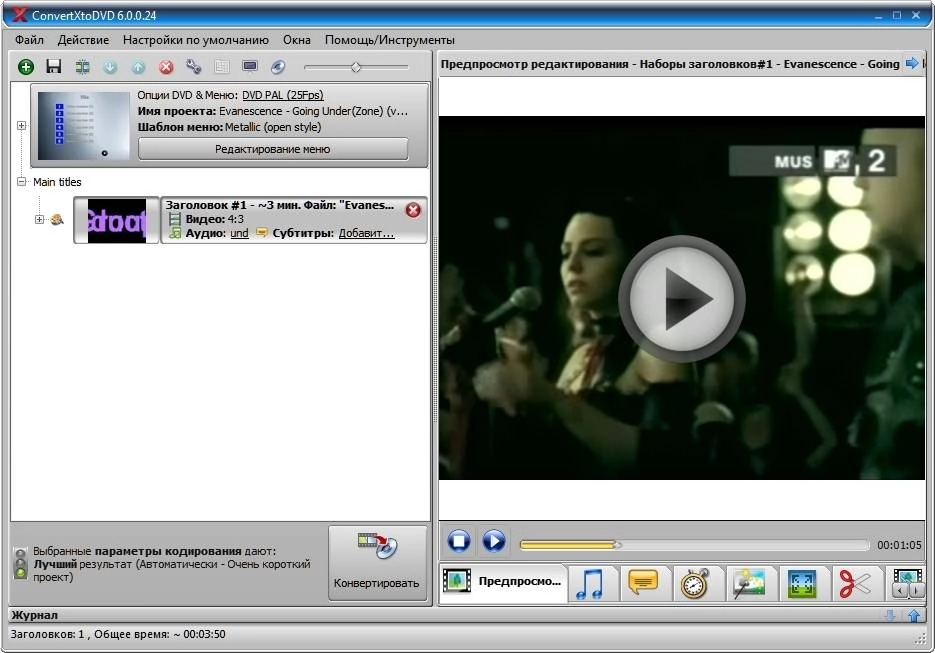Click the grayed grid layout toolbar icon
Image resolution: width=935 pixels, height=653 pixels.
(221, 67)
